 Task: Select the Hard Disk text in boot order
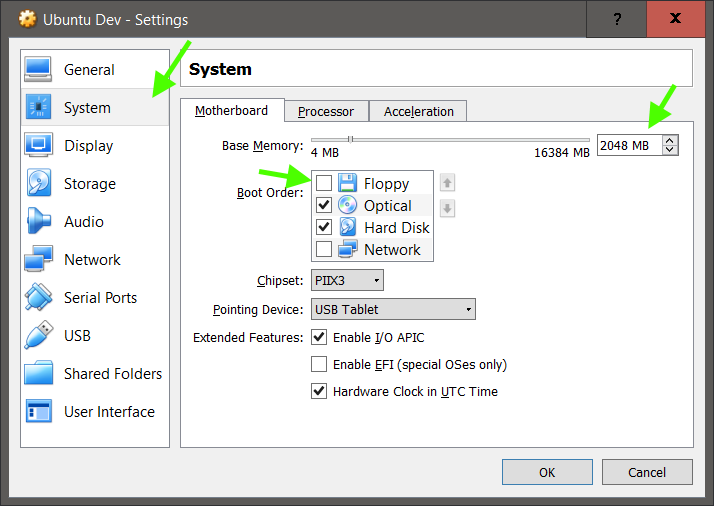[x=397, y=227]
